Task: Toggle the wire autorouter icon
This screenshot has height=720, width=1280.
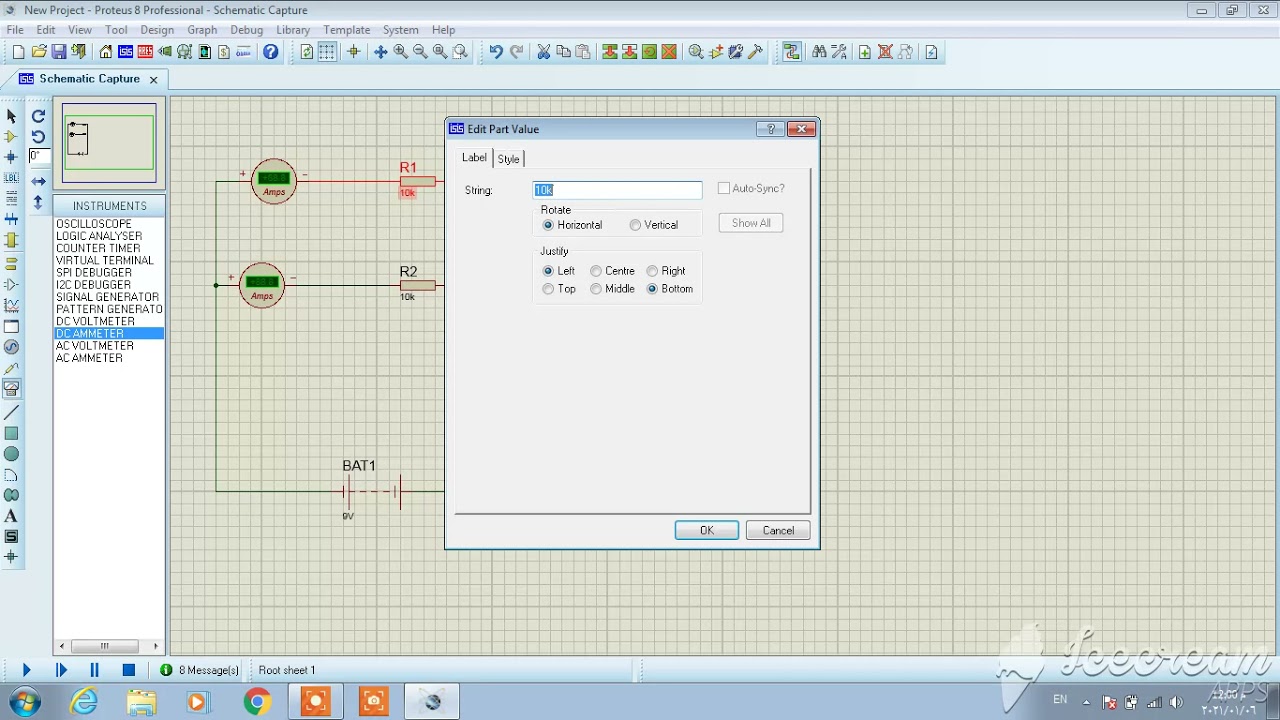Action: [792, 52]
